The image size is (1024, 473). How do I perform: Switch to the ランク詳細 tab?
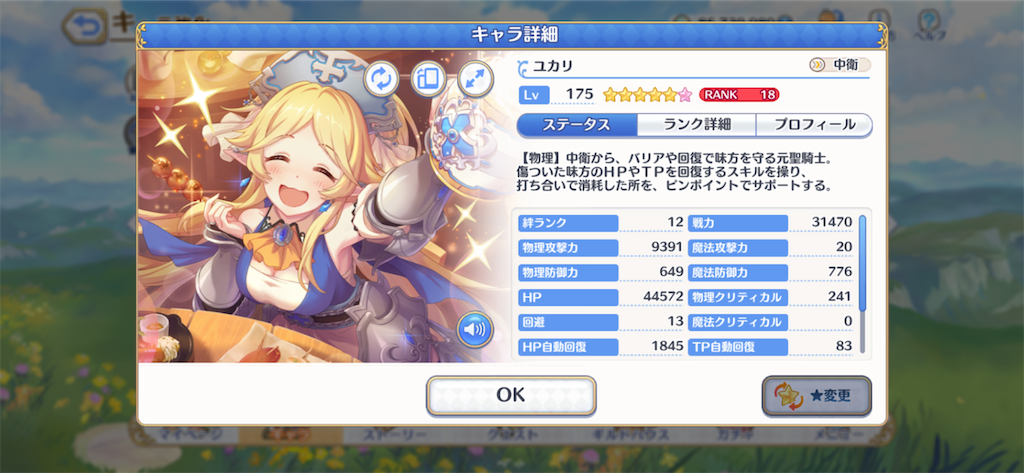tap(696, 125)
